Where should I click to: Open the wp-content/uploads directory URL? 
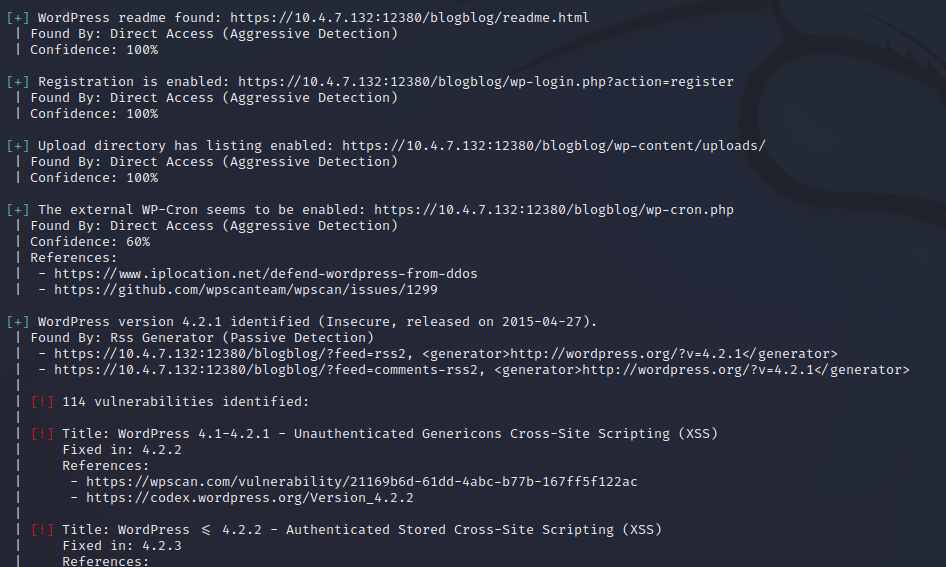554,146
